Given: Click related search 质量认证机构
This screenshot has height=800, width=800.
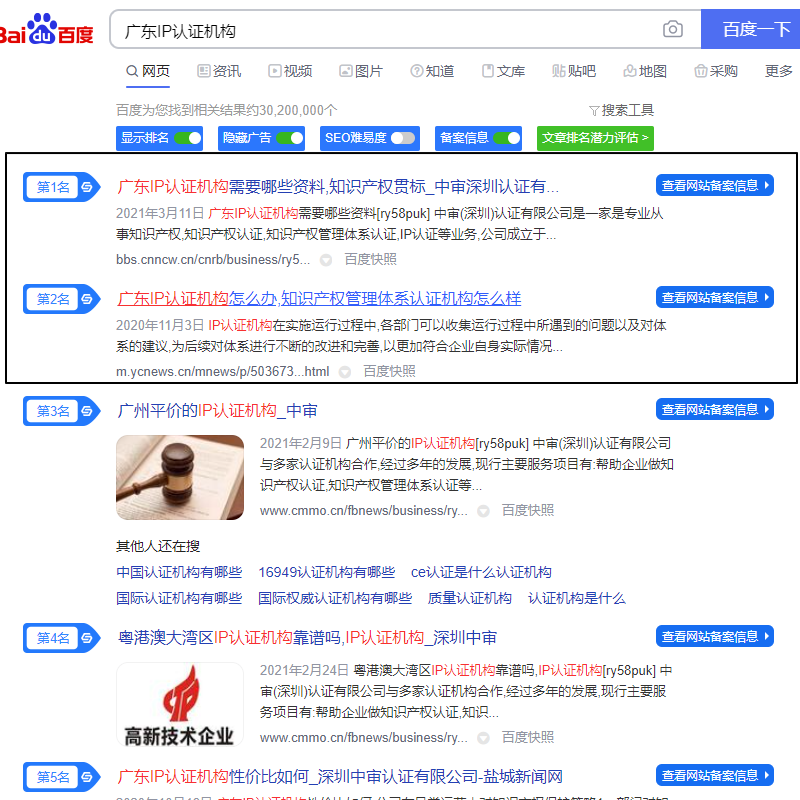Looking at the screenshot, I should pos(469,598).
